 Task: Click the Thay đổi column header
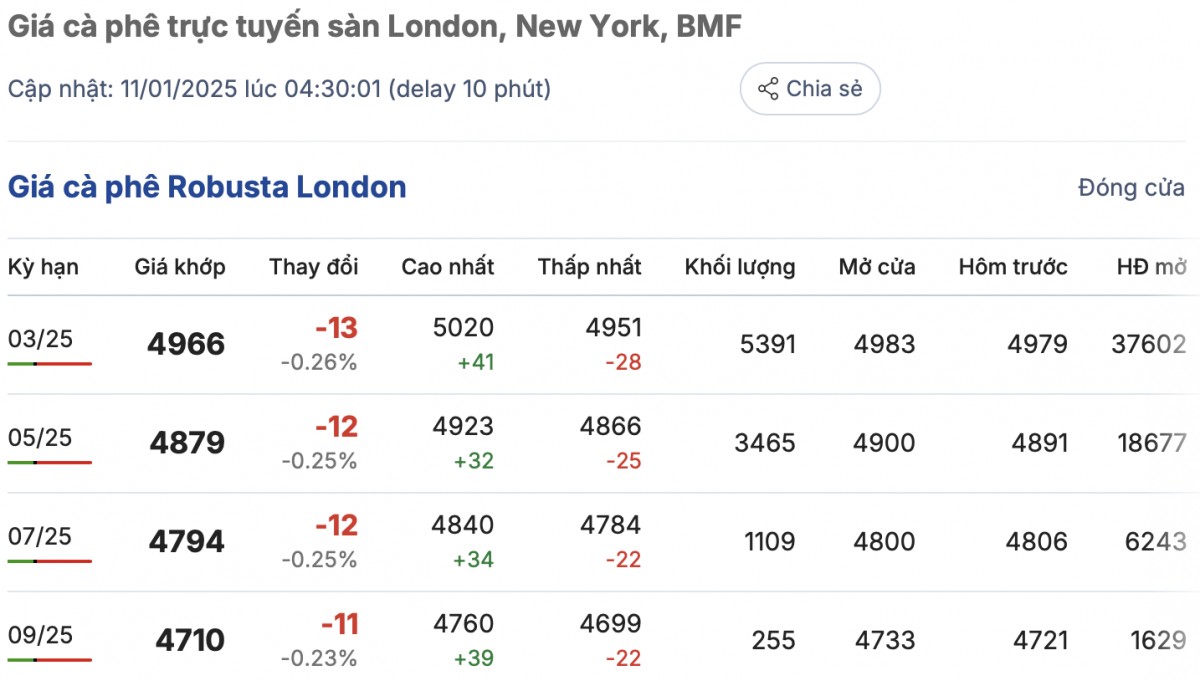click(x=313, y=267)
